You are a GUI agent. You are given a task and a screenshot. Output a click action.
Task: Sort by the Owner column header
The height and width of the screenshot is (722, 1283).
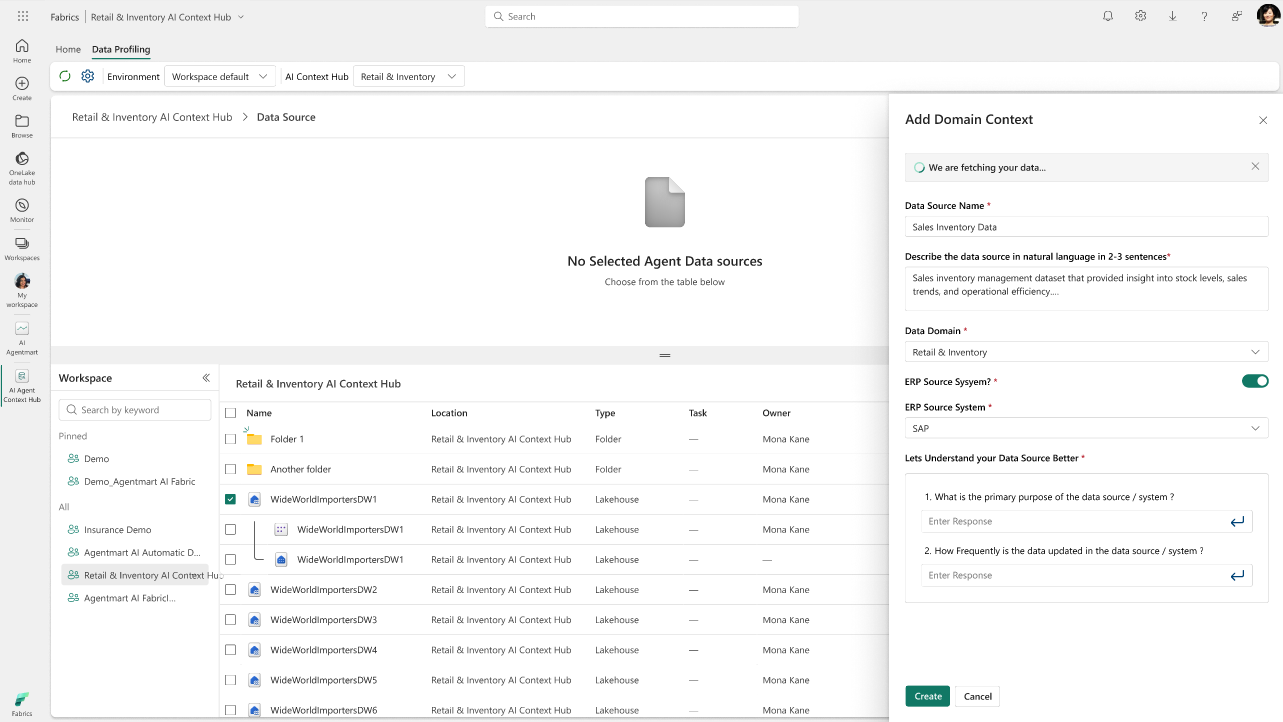click(x=776, y=413)
